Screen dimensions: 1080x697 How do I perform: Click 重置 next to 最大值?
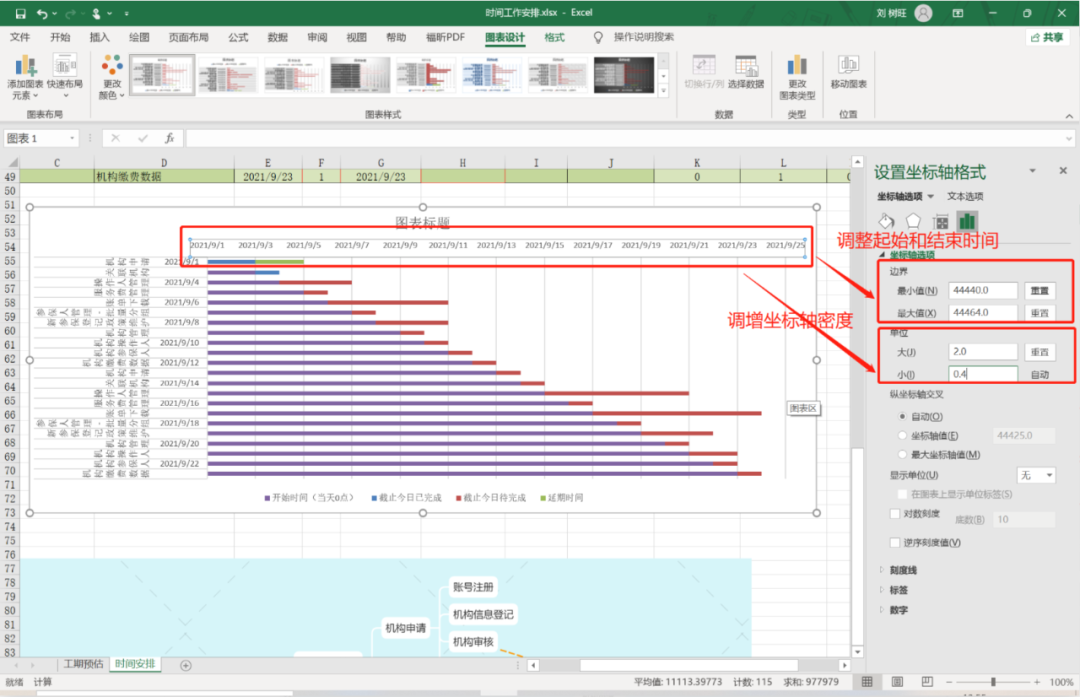1039,313
